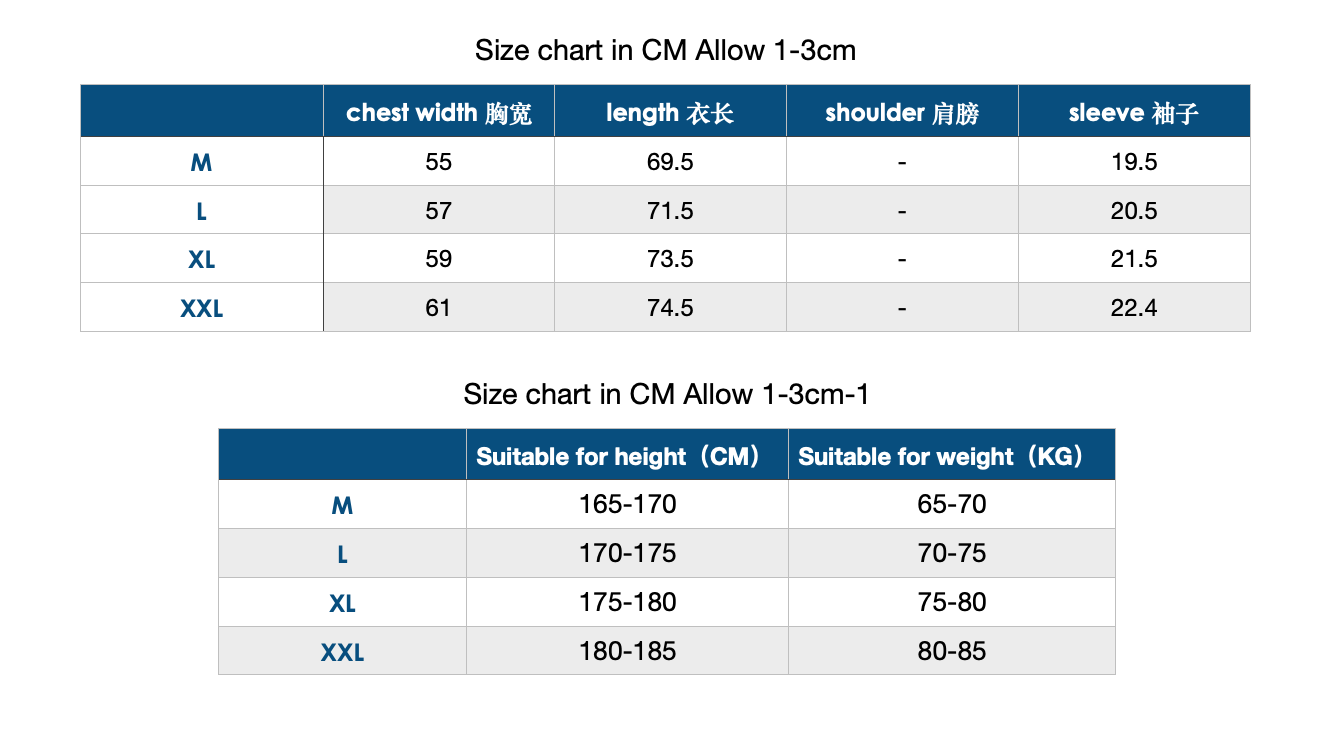Select the 'chest width 胸宽' column header
Viewport: 1324px width, 736px height.
pyautogui.click(x=439, y=112)
